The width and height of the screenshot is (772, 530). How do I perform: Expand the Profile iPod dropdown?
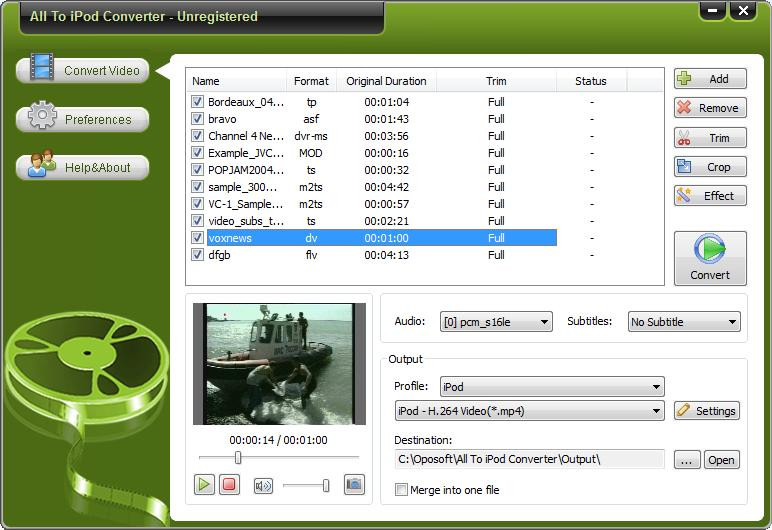point(552,387)
